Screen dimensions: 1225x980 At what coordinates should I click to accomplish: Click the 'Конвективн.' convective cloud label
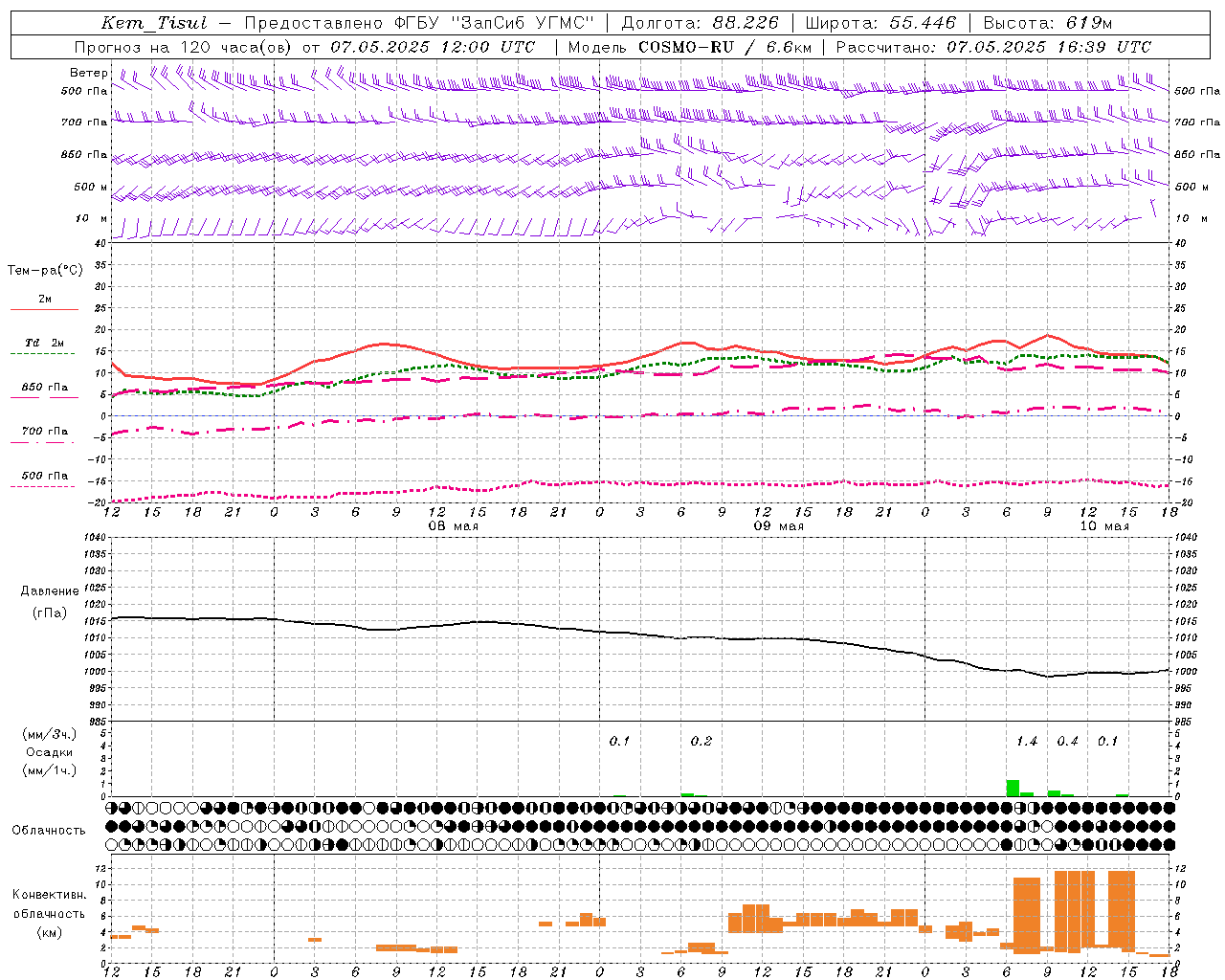[49, 895]
